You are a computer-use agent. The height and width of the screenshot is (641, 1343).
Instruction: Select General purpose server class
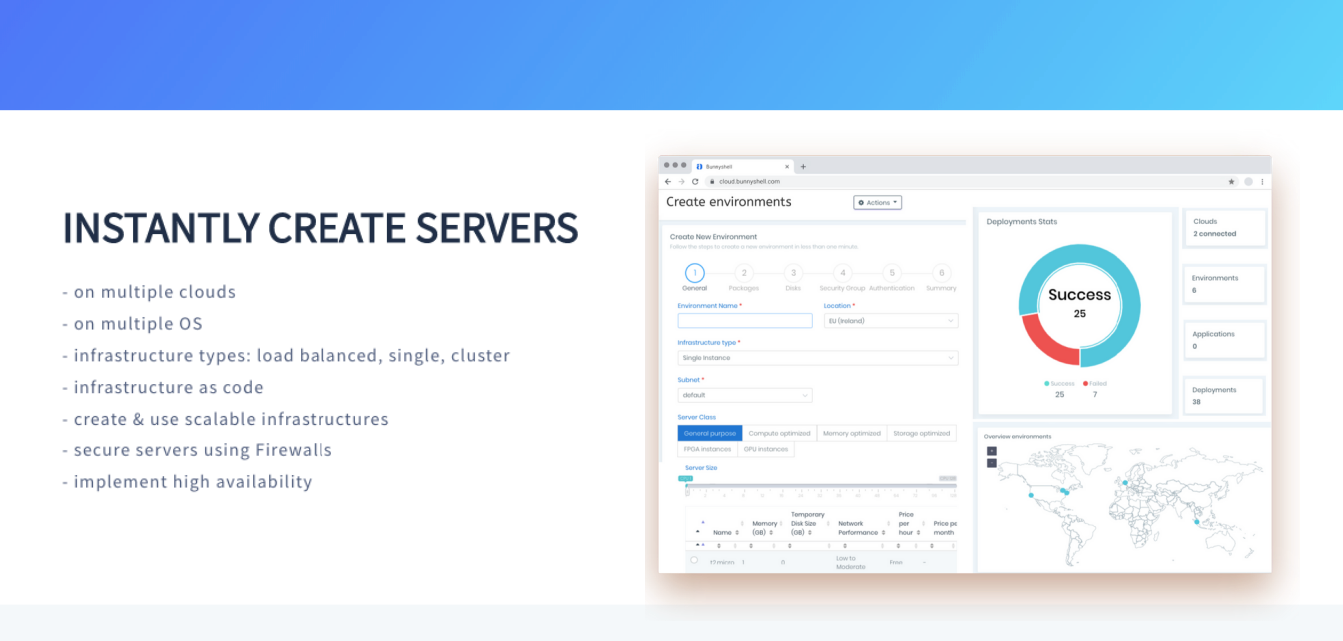(x=710, y=433)
